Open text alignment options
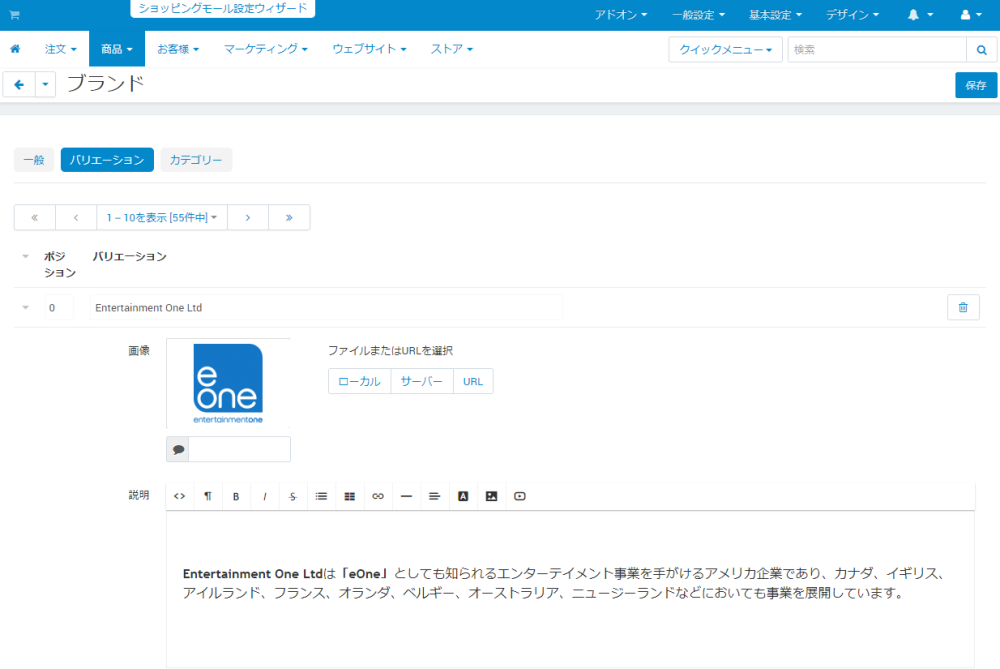The width and height of the screenshot is (1000, 669). pyautogui.click(x=434, y=496)
